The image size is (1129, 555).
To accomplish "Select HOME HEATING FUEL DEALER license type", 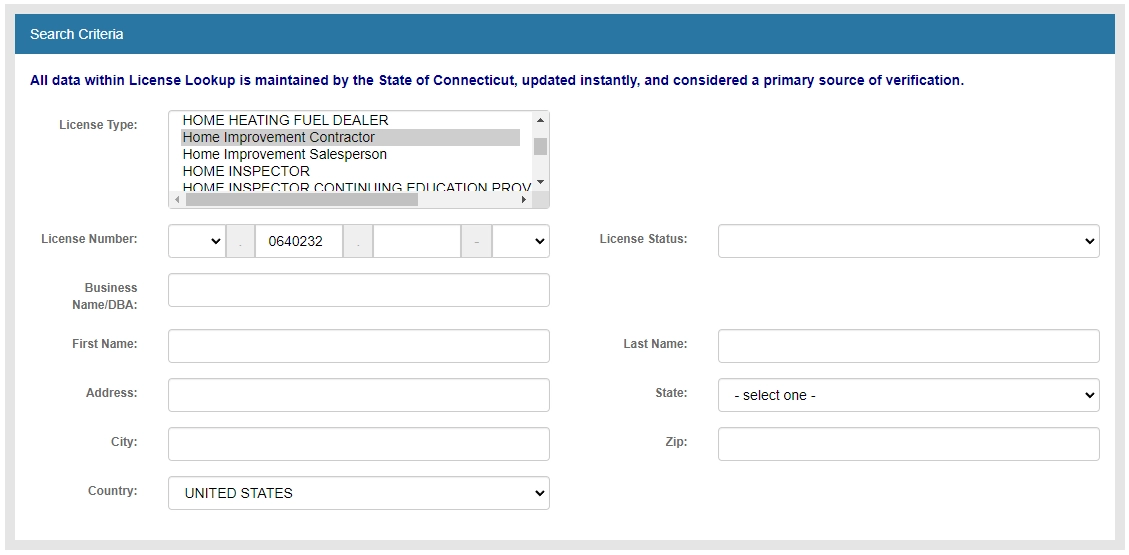I will 285,120.
